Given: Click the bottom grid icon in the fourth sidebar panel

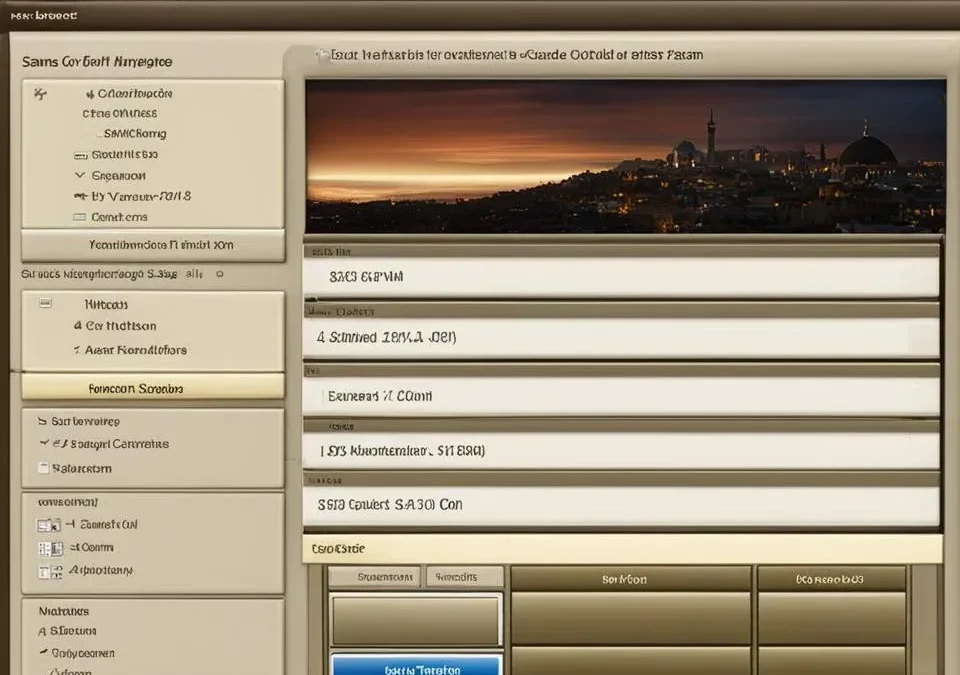Looking at the screenshot, I should 44,572.
